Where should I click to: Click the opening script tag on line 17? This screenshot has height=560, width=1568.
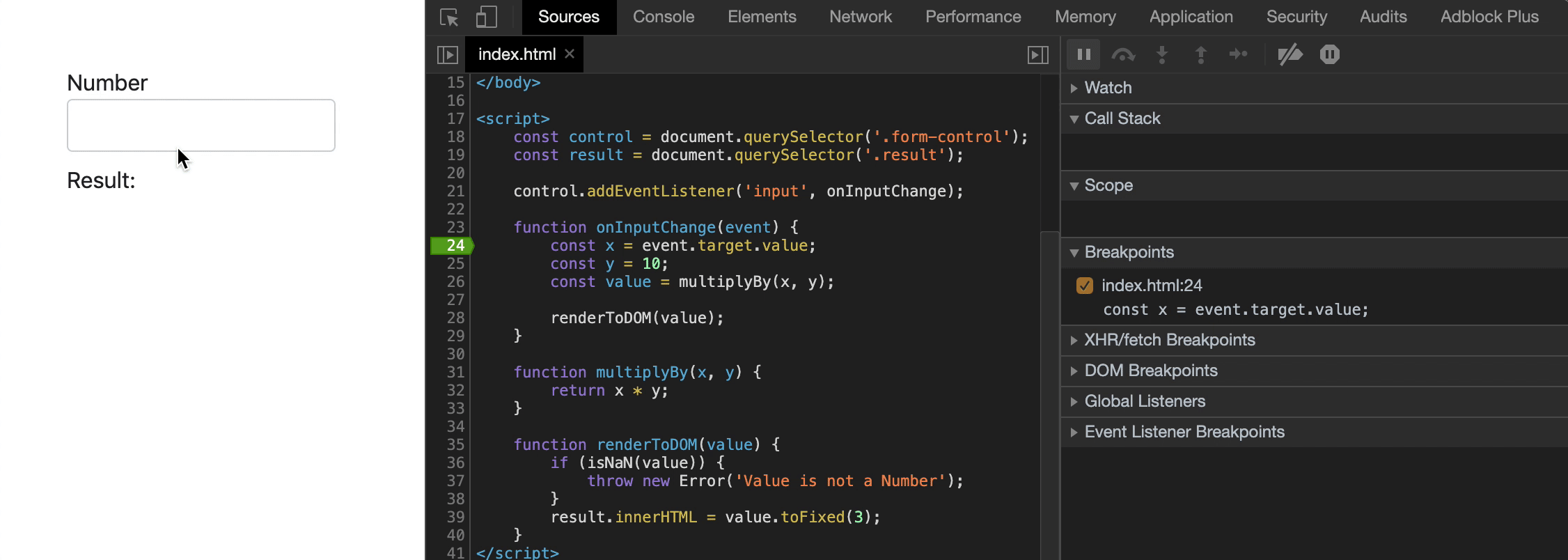[513, 118]
